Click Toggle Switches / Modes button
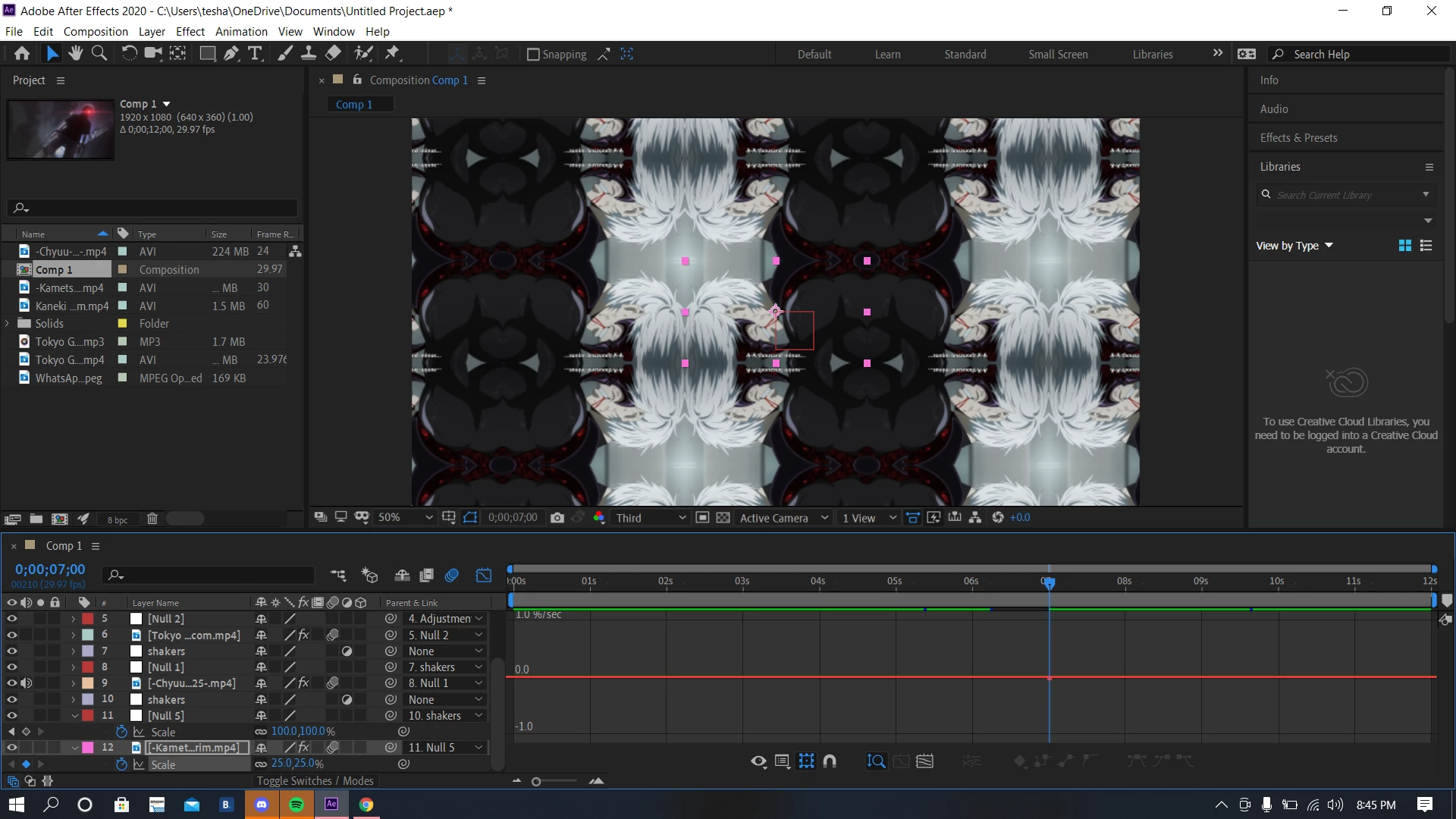Viewport: 1456px width, 819px height. (x=315, y=781)
